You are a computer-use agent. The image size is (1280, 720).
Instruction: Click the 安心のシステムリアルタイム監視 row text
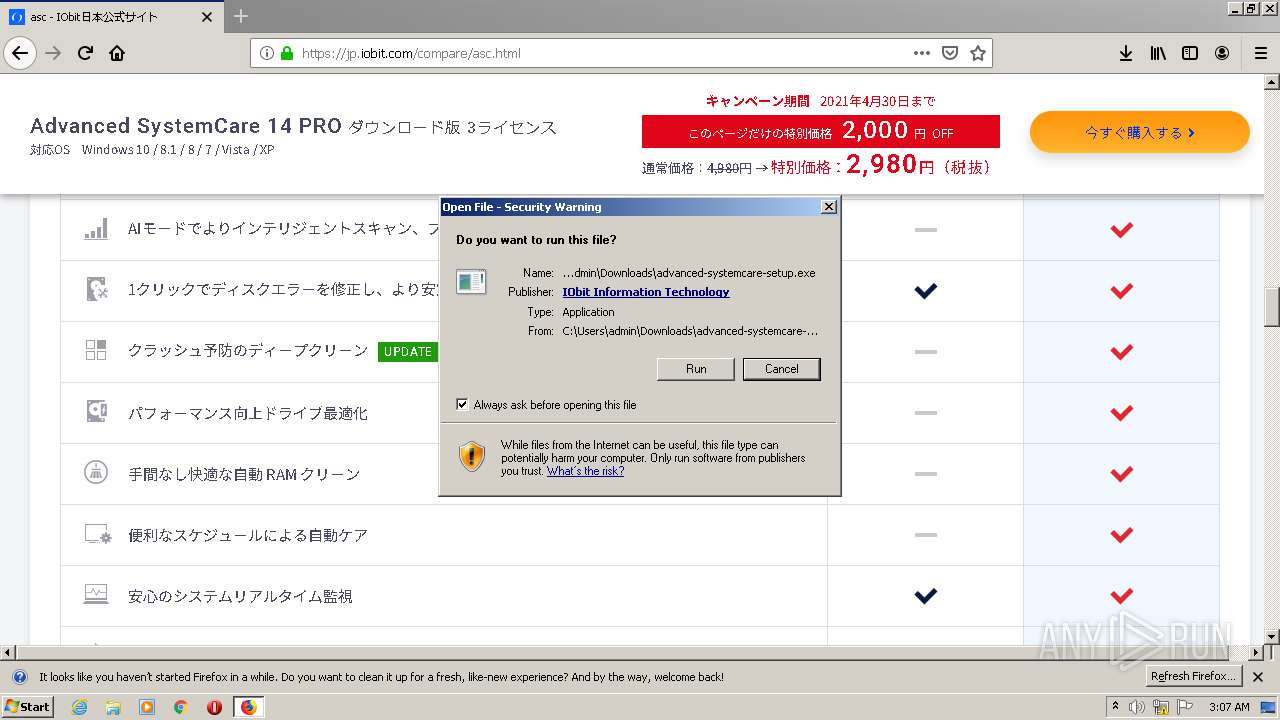(240, 596)
